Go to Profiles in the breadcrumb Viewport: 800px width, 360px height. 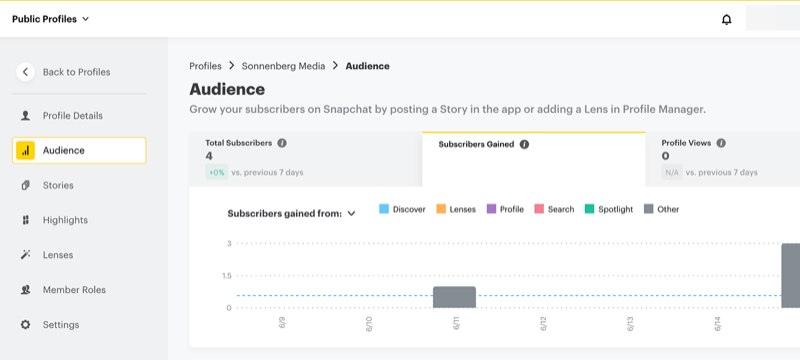click(206, 66)
